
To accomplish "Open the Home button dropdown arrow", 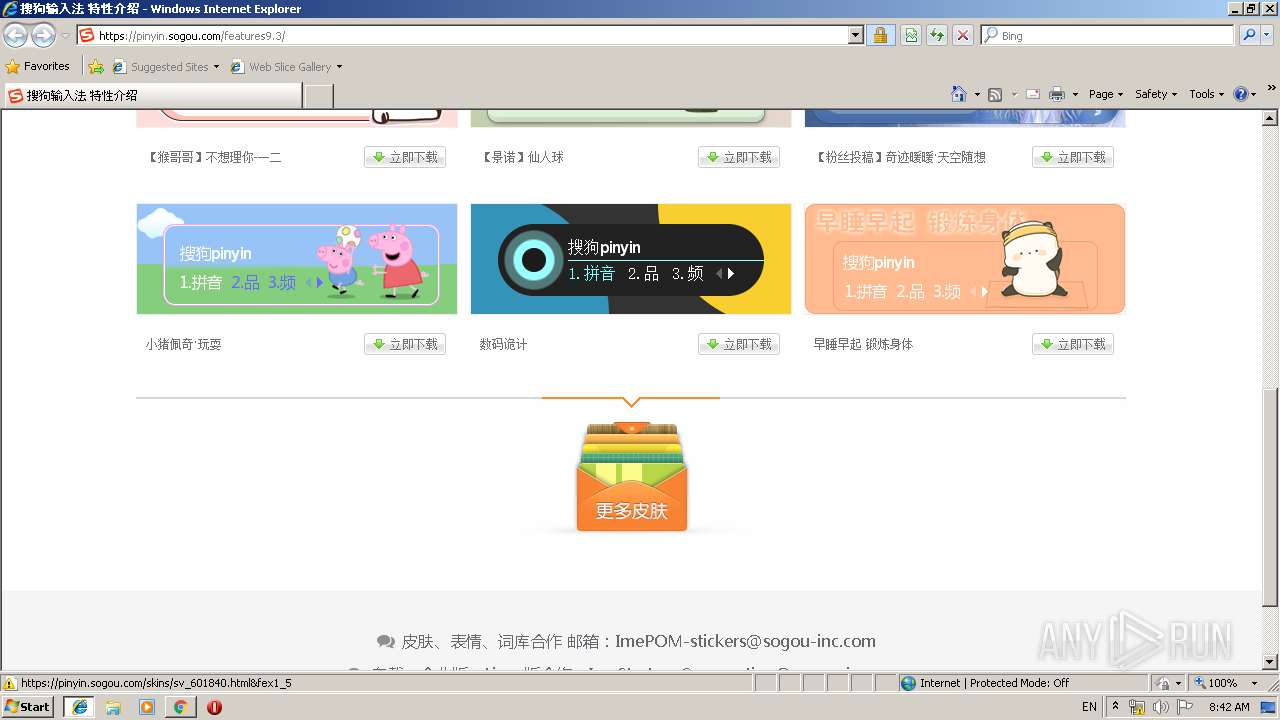I will coord(975,94).
